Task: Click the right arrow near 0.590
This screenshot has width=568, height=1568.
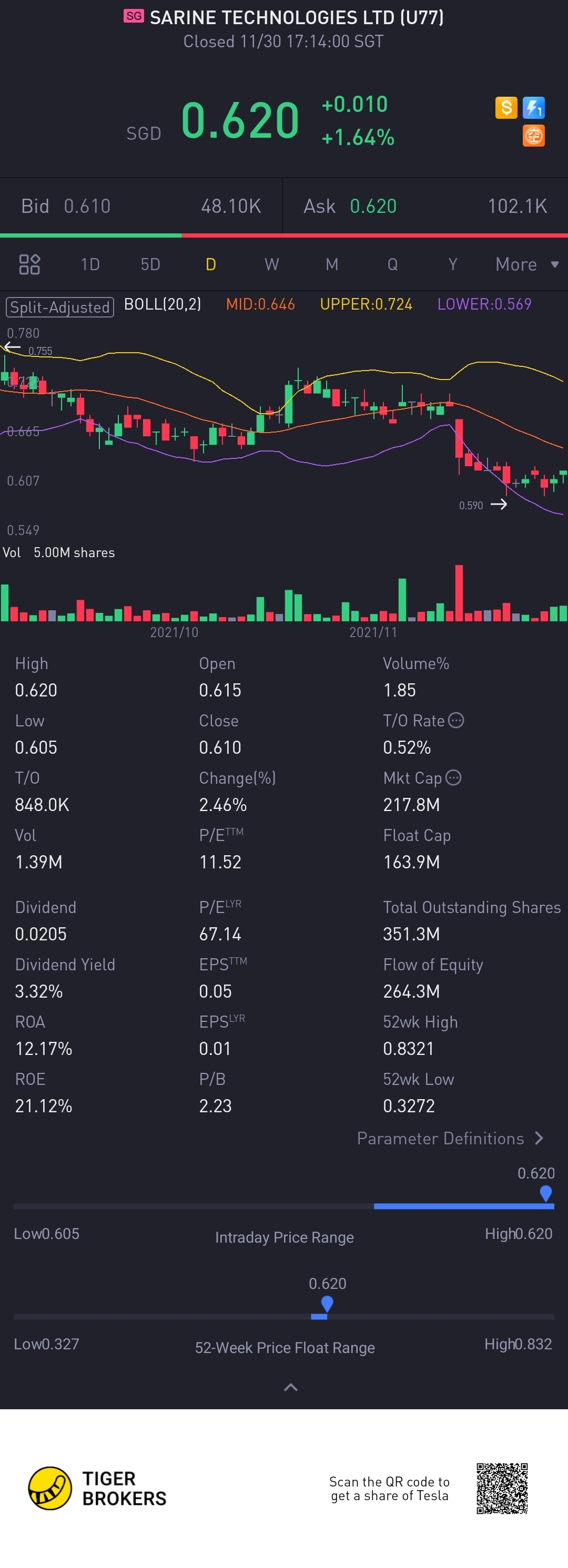Action: 499,504
